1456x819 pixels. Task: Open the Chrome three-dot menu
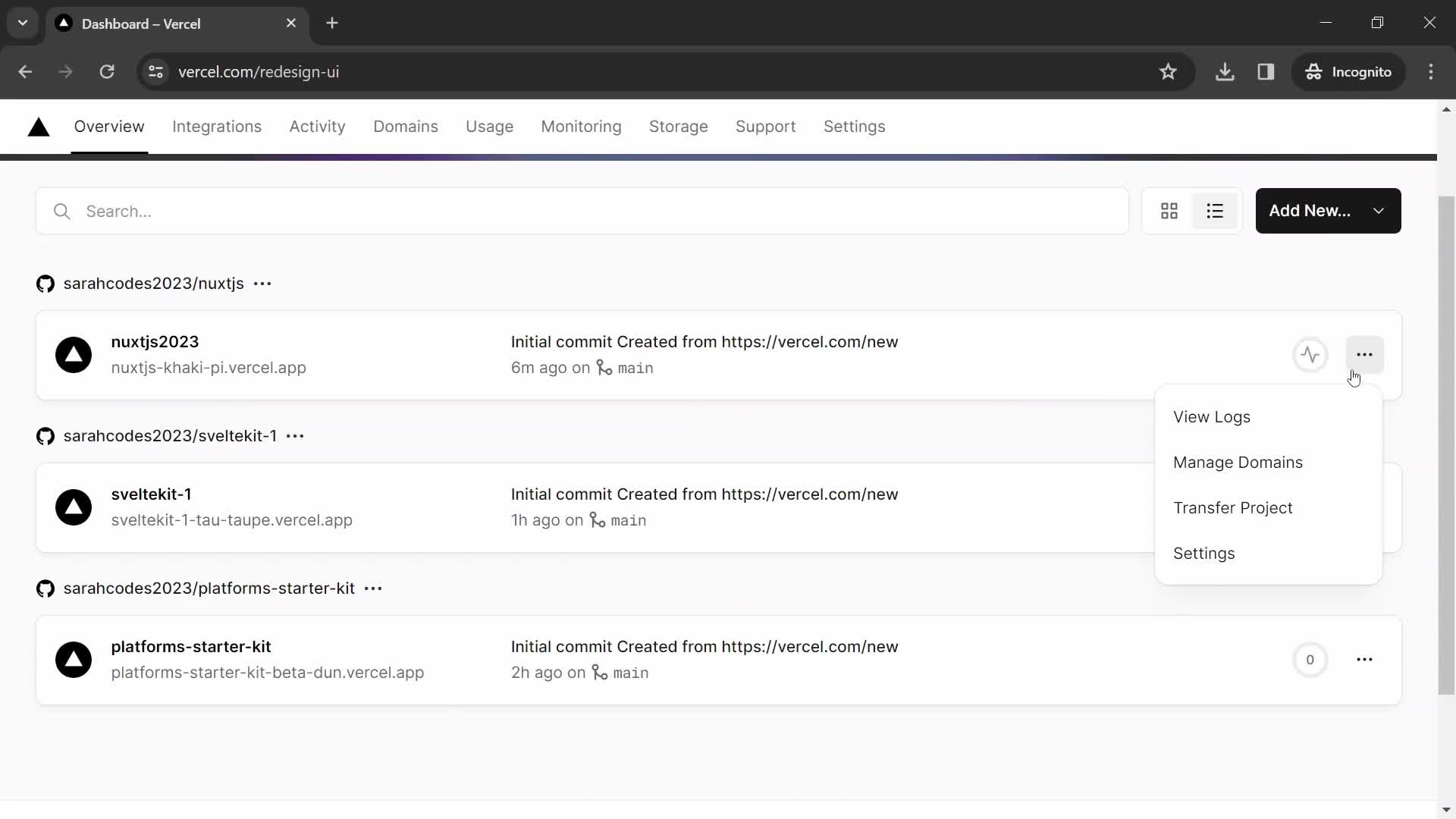tap(1431, 72)
